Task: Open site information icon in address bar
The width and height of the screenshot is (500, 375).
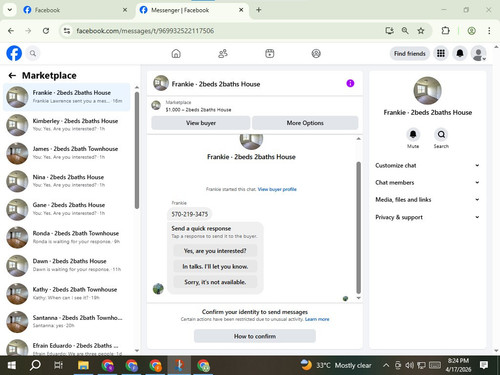Action: (x=67, y=31)
